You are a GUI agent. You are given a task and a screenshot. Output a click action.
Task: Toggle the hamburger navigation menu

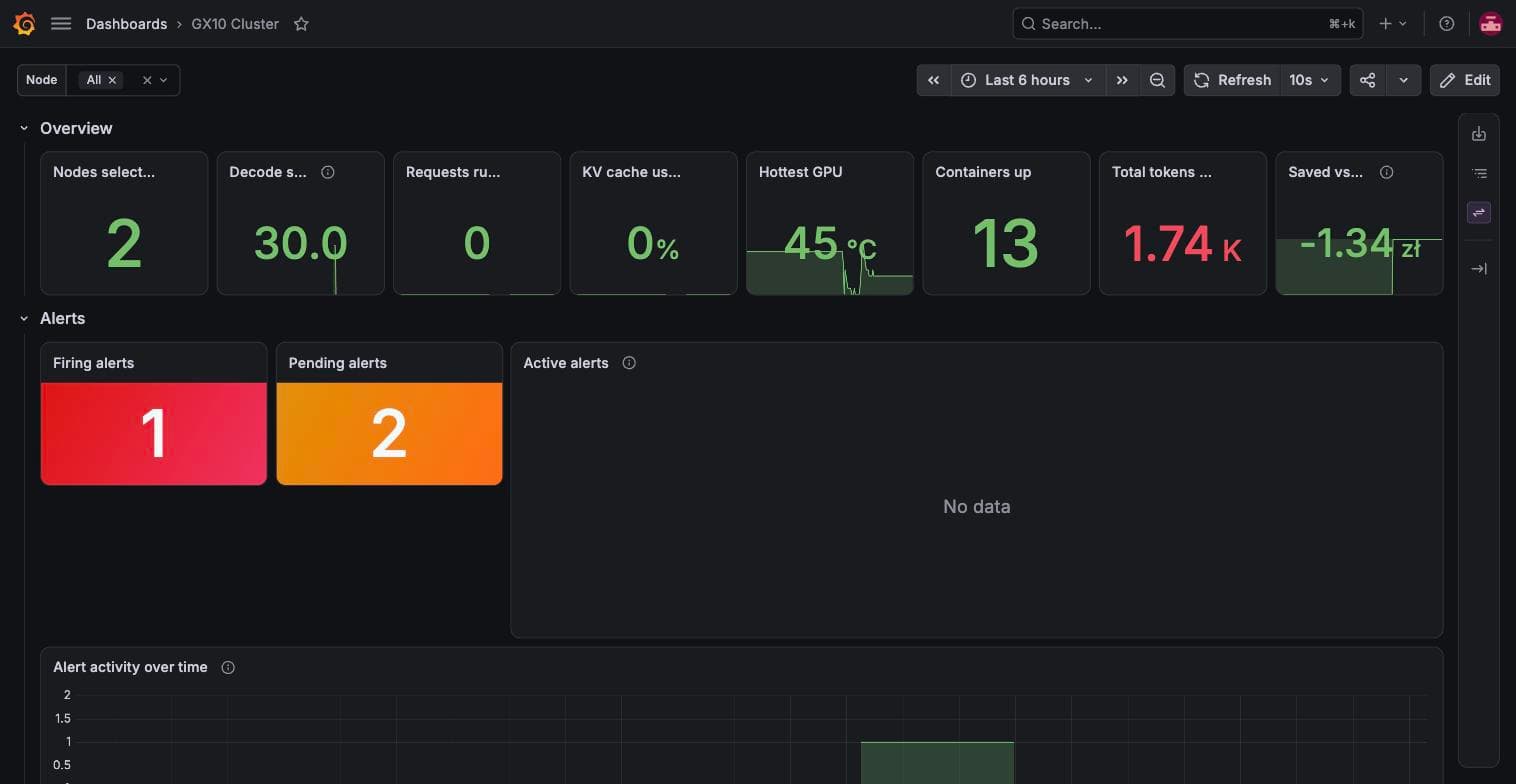point(61,24)
